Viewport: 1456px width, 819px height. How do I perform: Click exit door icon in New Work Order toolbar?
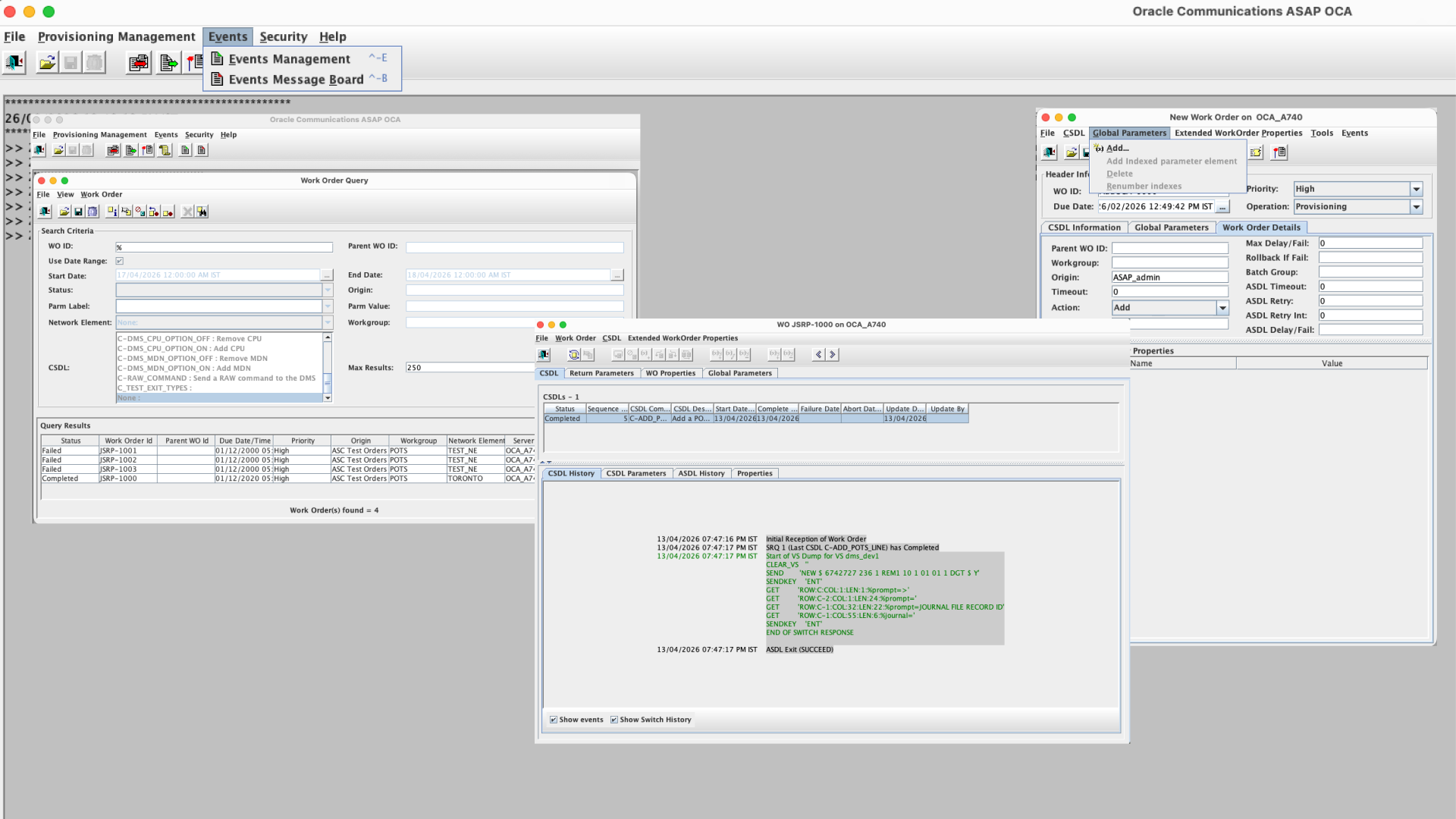pos(1050,152)
